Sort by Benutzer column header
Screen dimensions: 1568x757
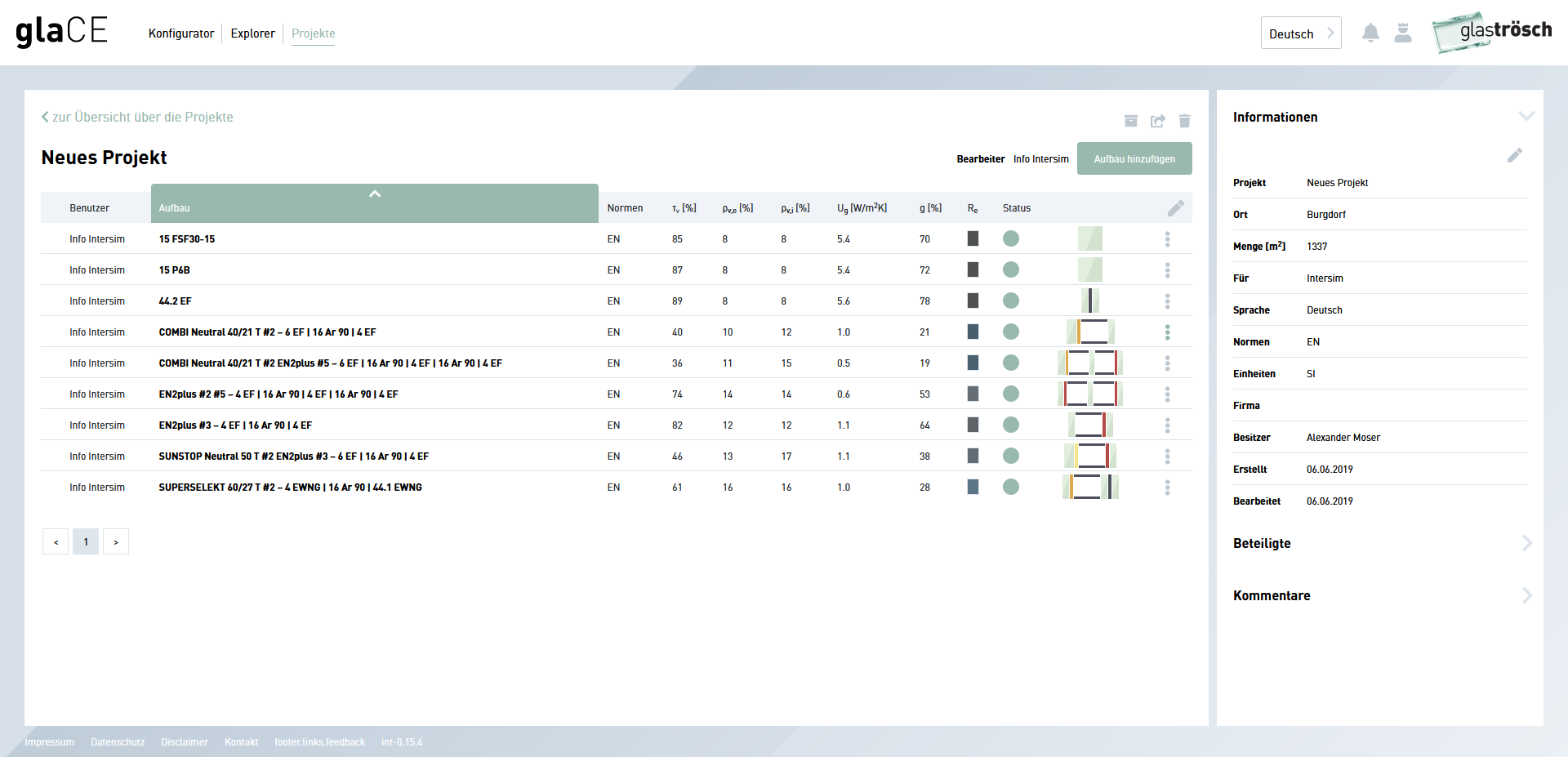click(x=89, y=208)
